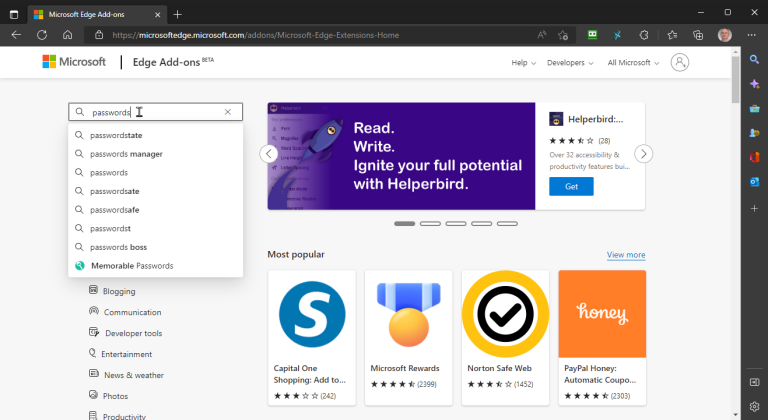Add this page to favorites
Screen dimensions: 768x420
click(563, 35)
